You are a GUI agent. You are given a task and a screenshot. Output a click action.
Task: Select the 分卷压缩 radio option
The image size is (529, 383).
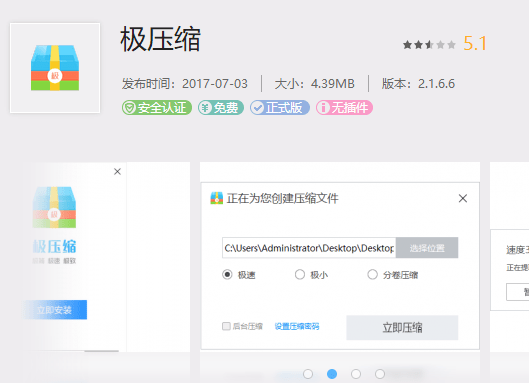coord(372,275)
